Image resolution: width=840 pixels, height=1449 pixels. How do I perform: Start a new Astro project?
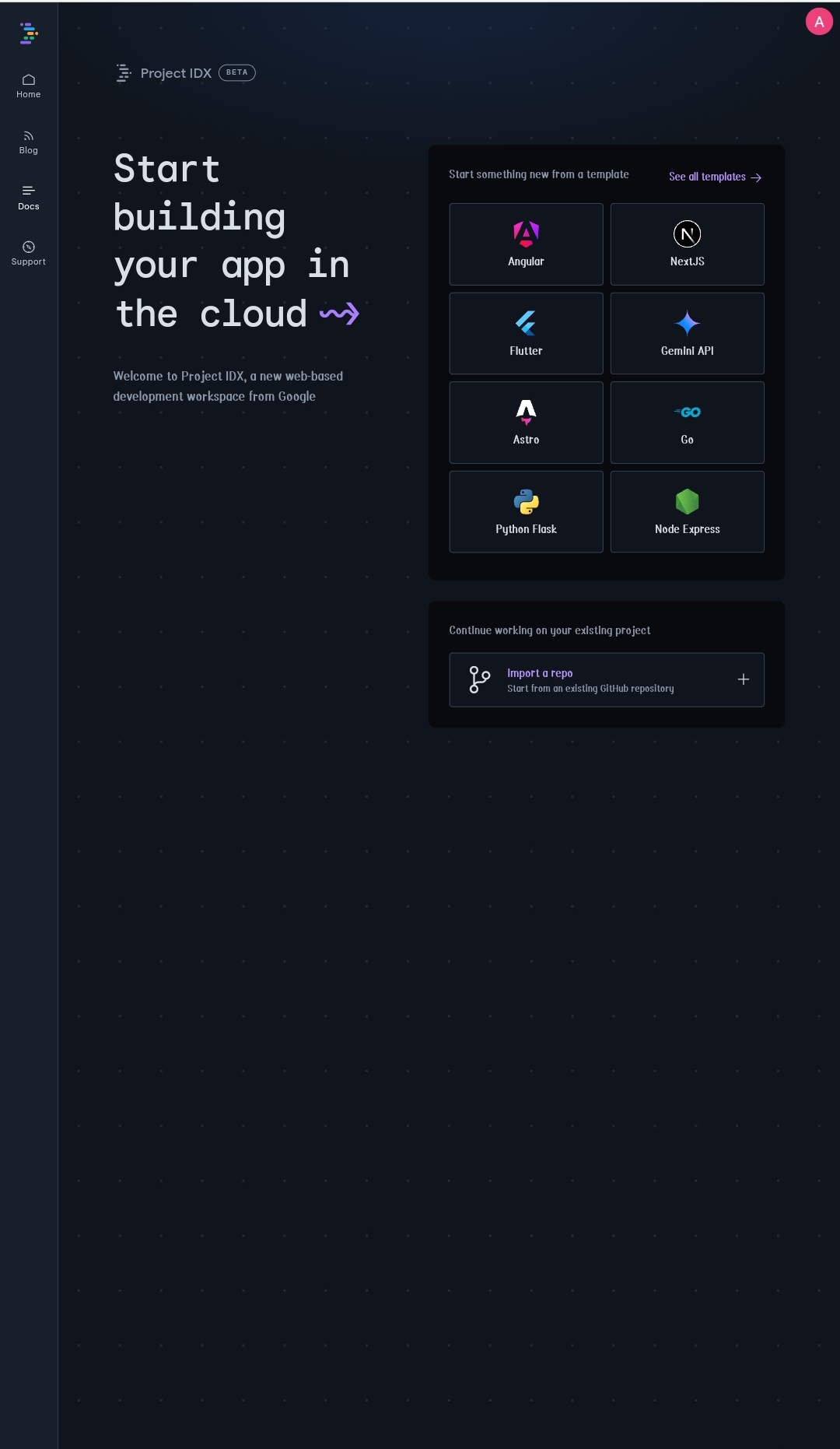point(526,423)
